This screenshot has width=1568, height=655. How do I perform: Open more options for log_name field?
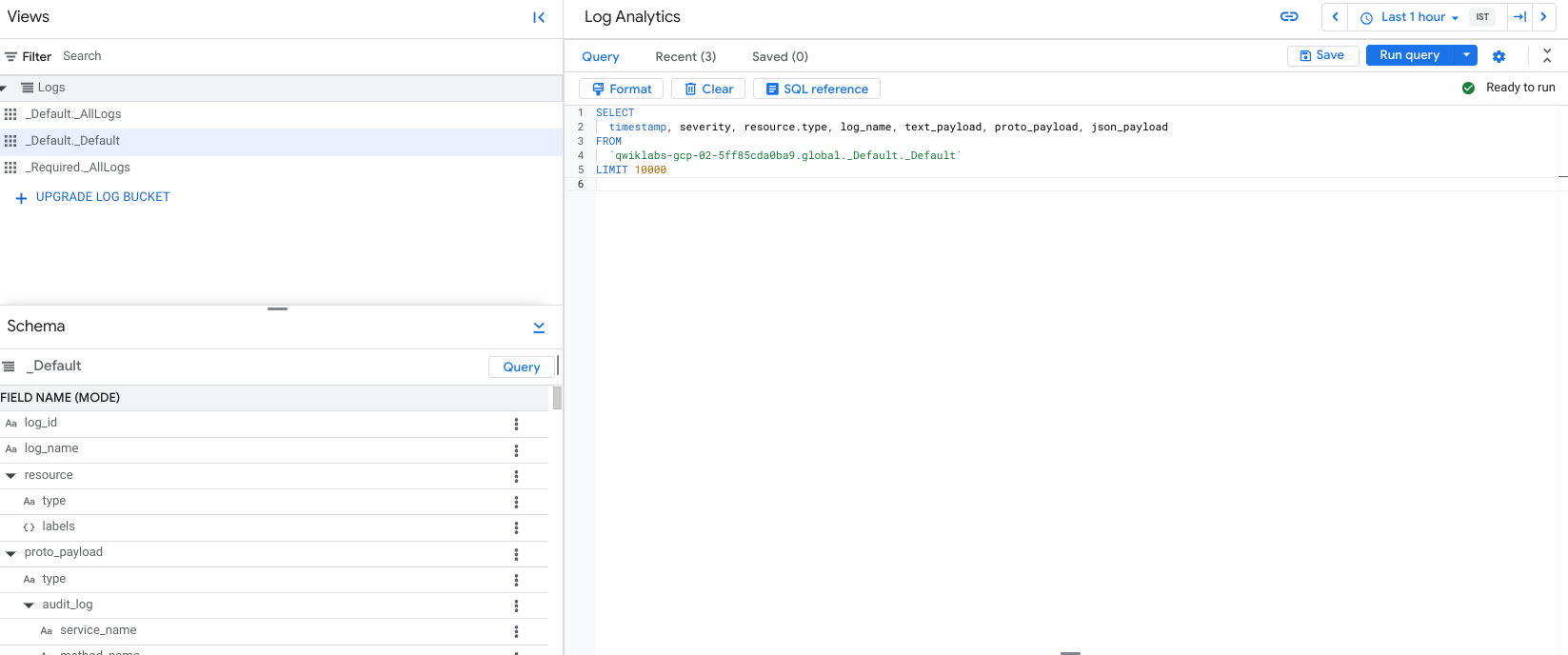pyautogui.click(x=516, y=450)
